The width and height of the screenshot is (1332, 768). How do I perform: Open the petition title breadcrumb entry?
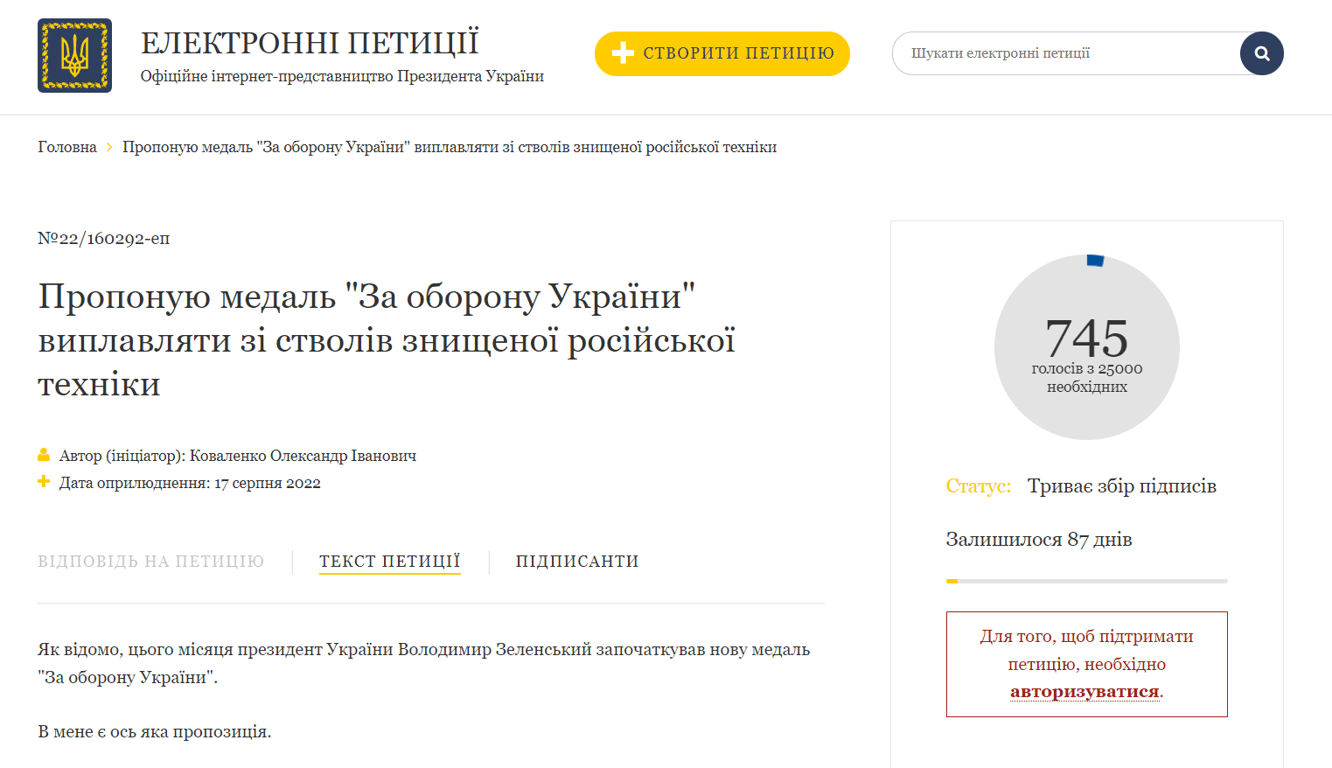449,147
